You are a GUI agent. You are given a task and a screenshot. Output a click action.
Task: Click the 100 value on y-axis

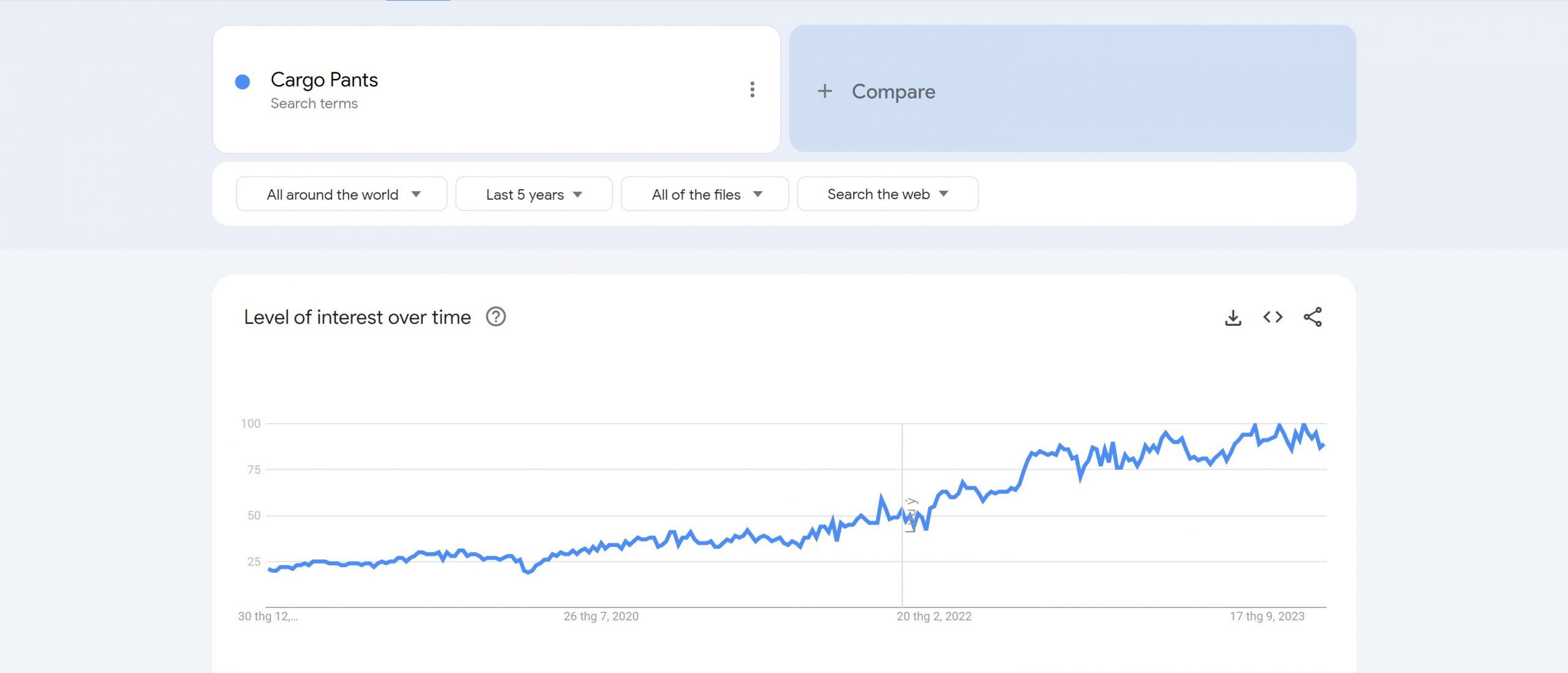point(251,424)
